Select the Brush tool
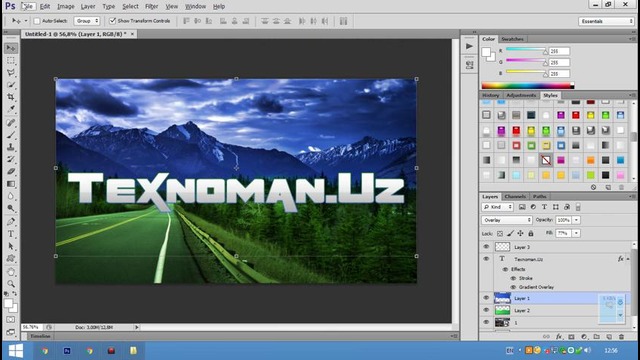Screen dimensions: 640x360 point(11,135)
